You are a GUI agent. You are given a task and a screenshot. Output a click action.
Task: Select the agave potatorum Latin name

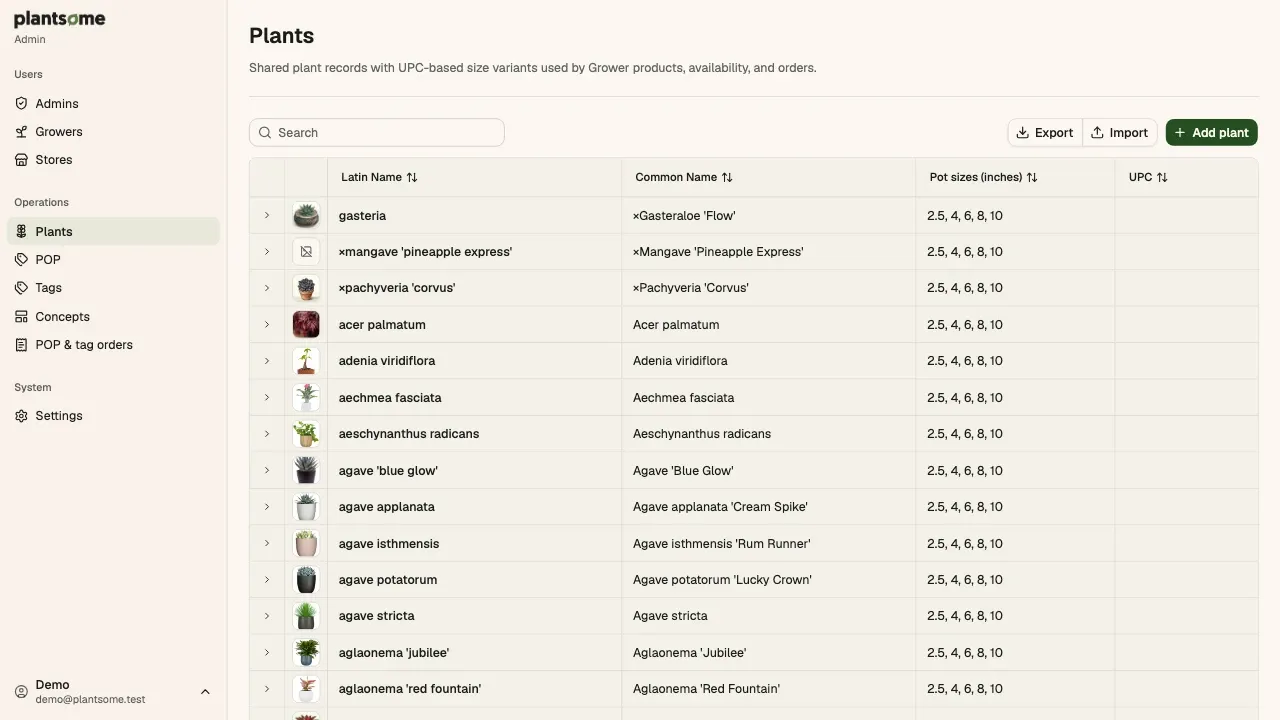(x=388, y=579)
